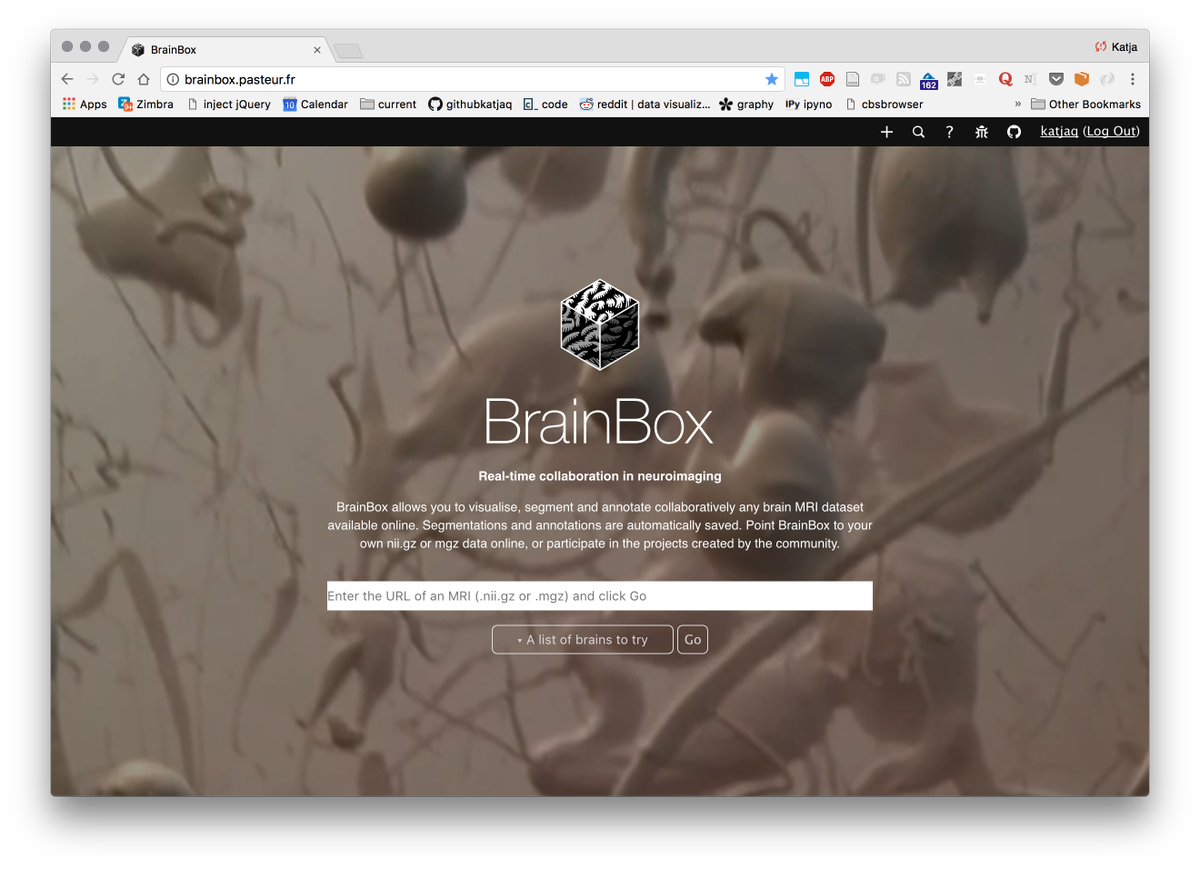The width and height of the screenshot is (1200, 869).
Task: Open the GitHub icon in BrainBox header
Action: (1014, 132)
